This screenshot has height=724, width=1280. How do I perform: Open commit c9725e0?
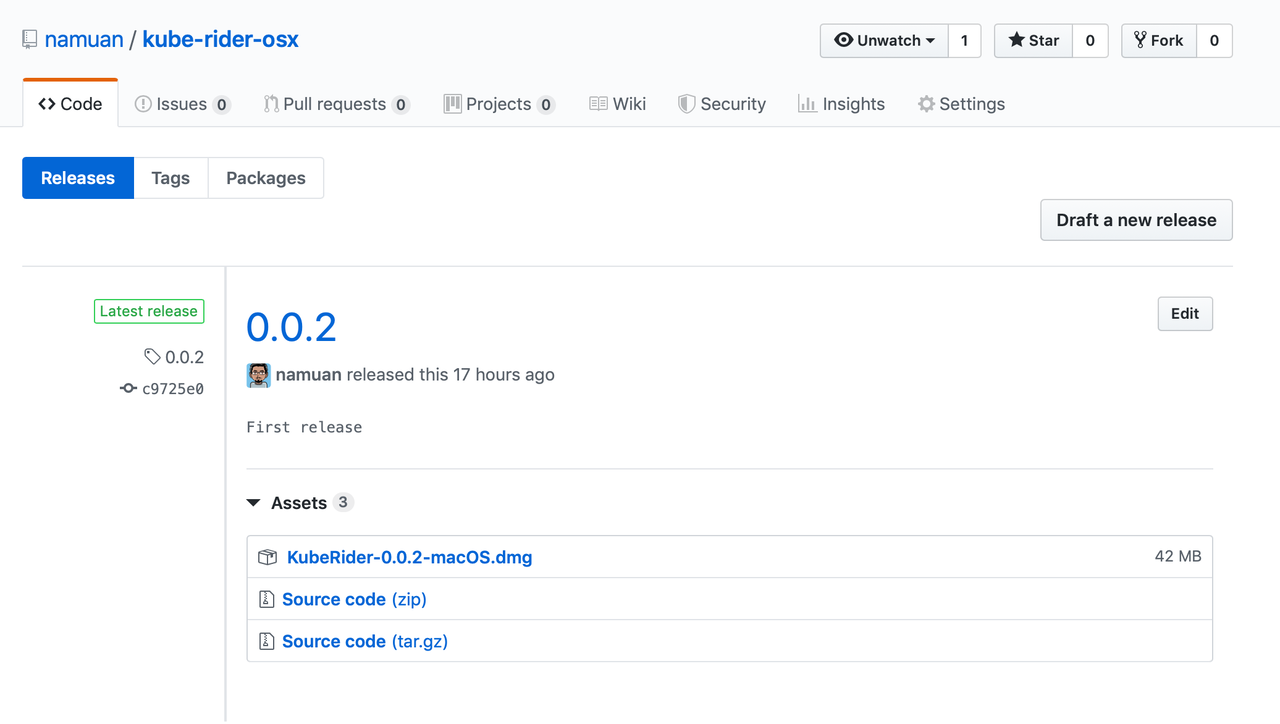[x=172, y=389]
